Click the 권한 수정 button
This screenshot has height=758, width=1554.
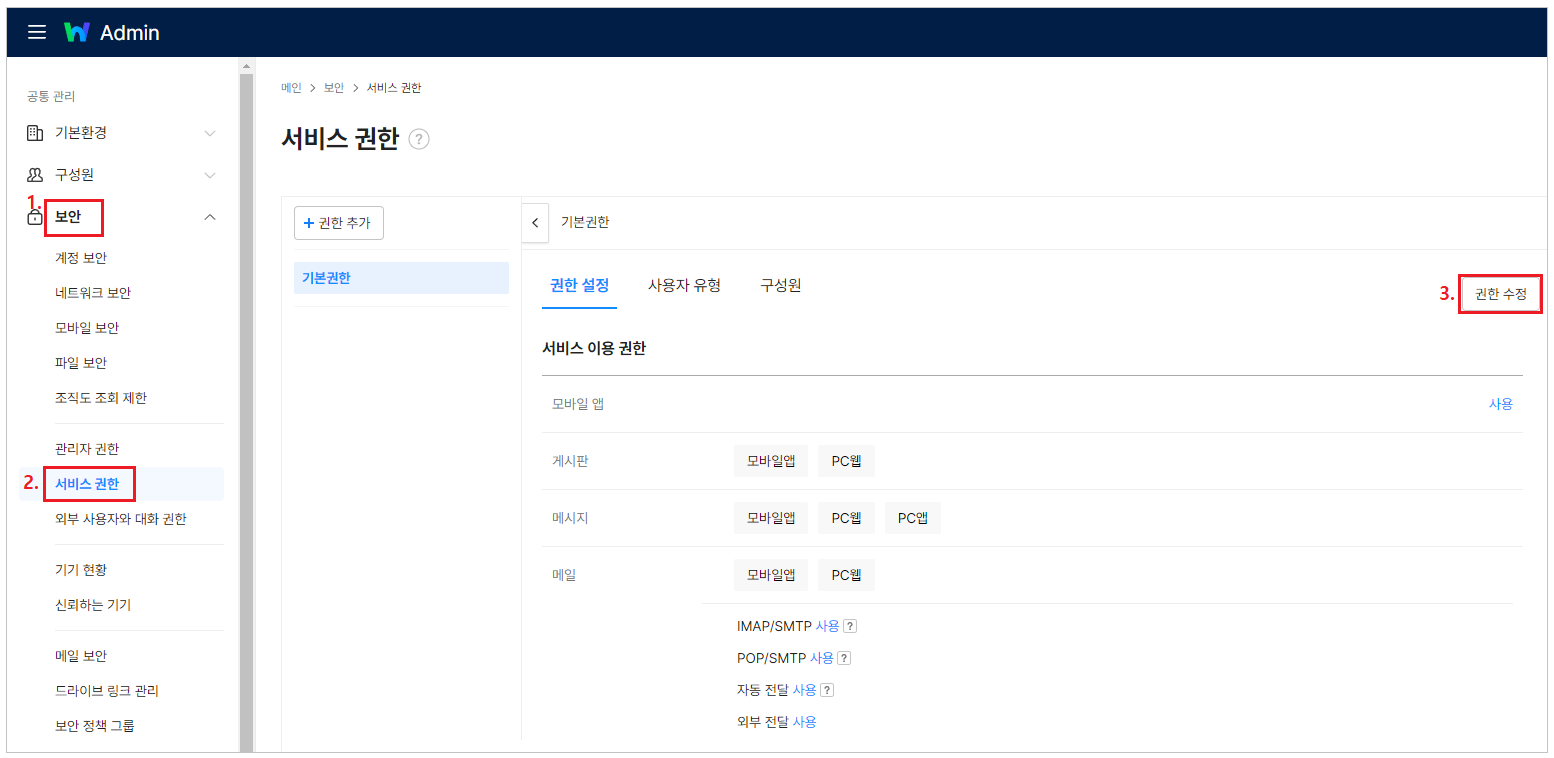(1500, 294)
